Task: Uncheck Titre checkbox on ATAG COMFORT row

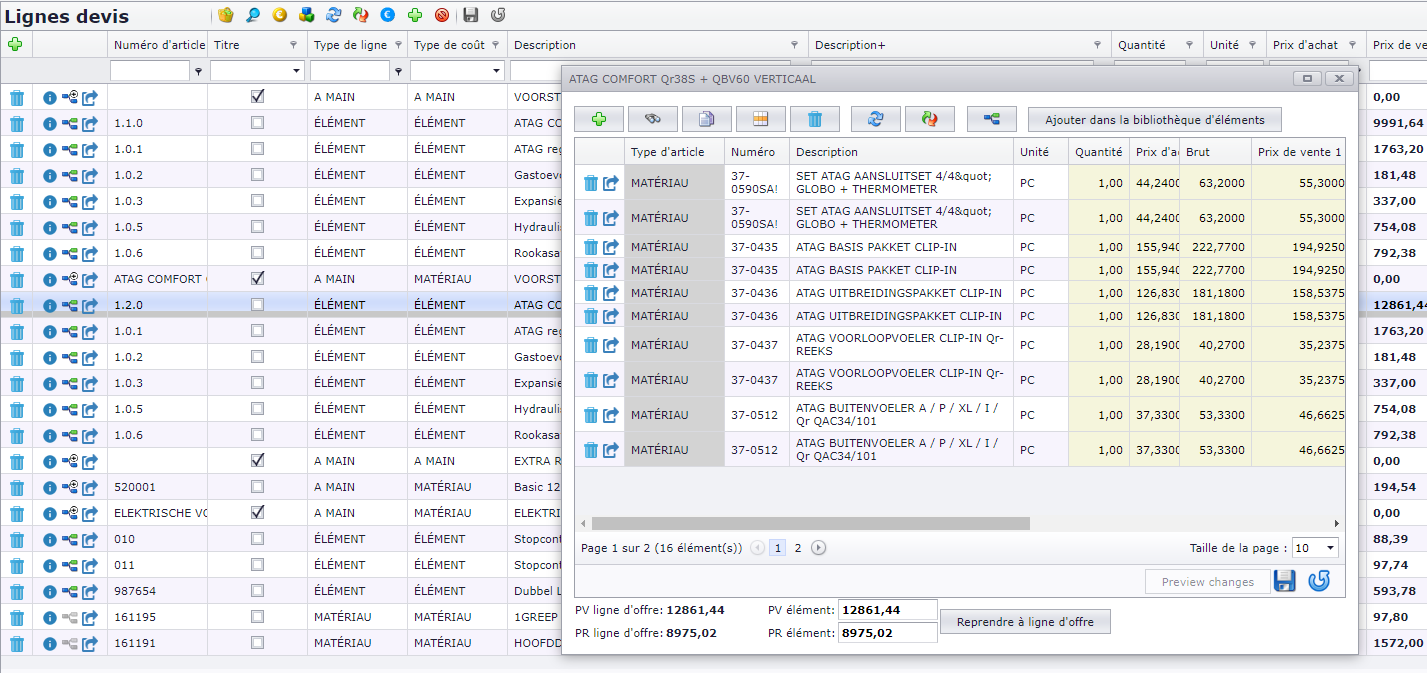Action: click(x=257, y=278)
